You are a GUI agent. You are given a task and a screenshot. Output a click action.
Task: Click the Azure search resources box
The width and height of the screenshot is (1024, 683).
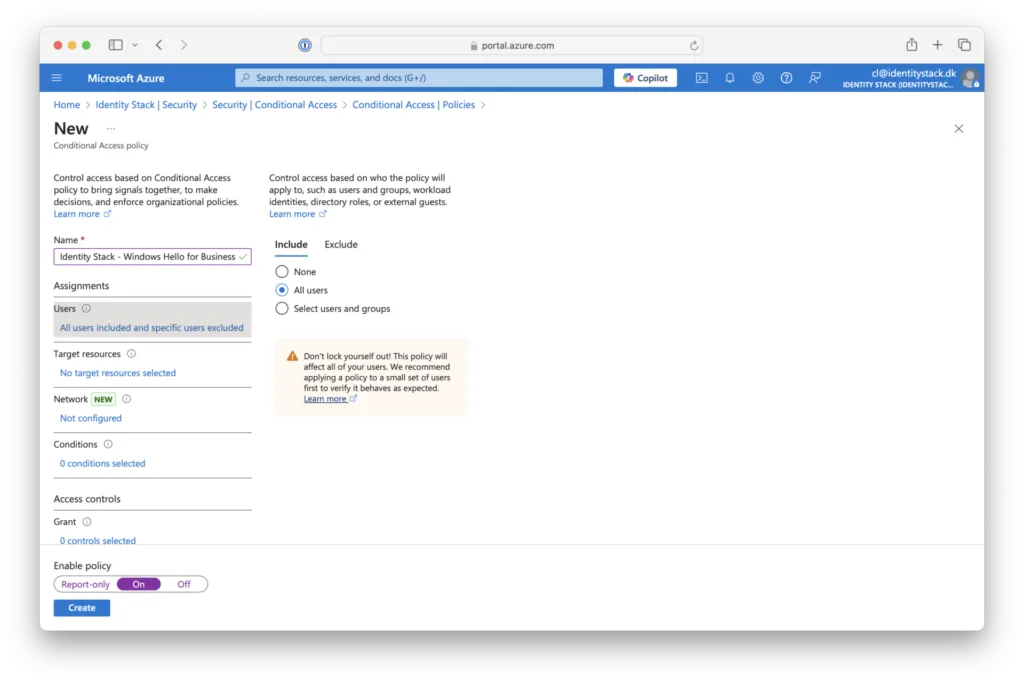coord(419,78)
